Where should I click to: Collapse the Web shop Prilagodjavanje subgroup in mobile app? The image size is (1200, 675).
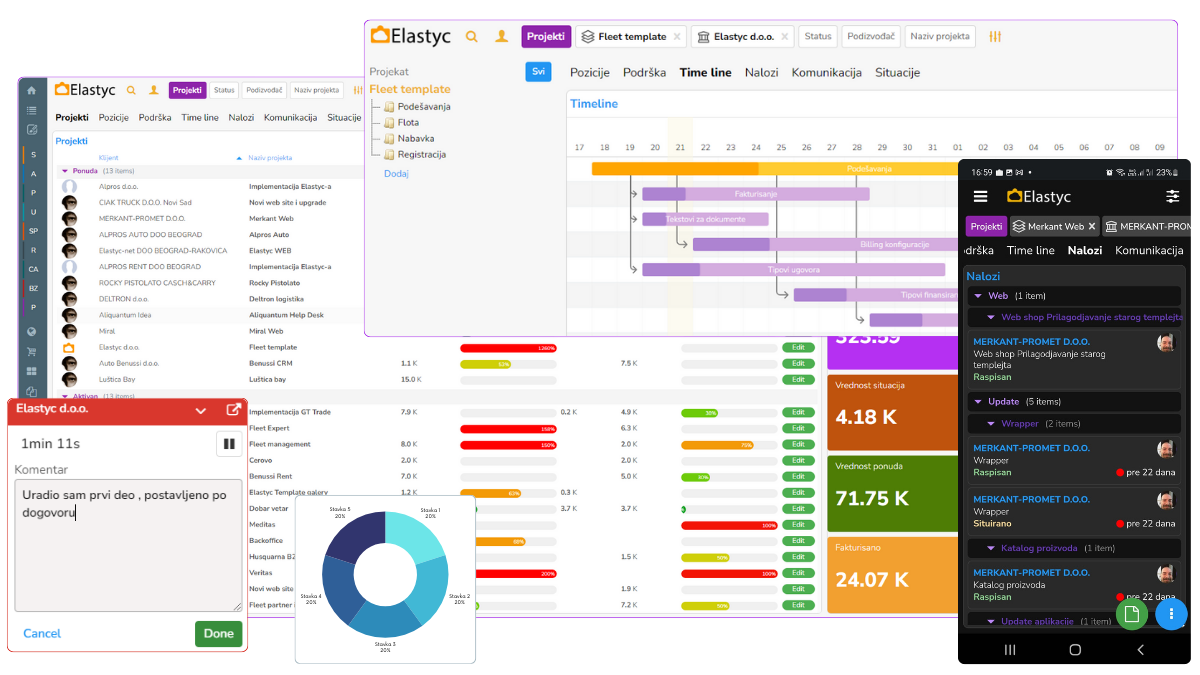click(x=991, y=318)
